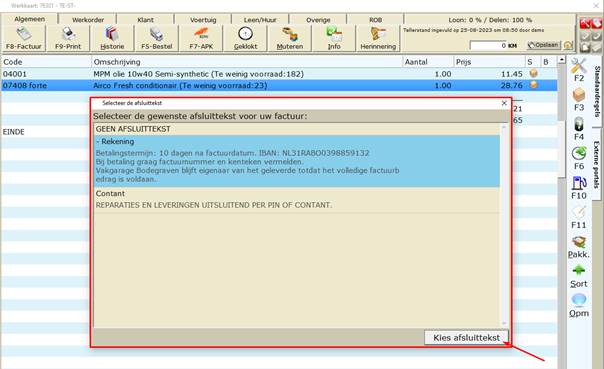Open the Voertuig tab

tap(203, 20)
